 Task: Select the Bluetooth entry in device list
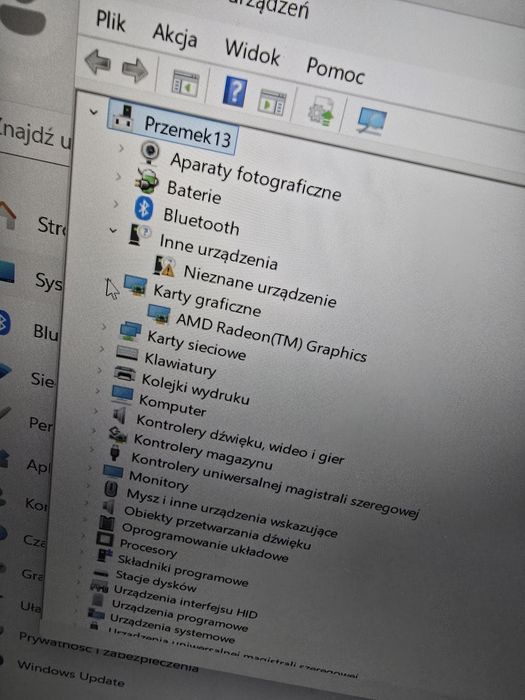[x=201, y=221]
